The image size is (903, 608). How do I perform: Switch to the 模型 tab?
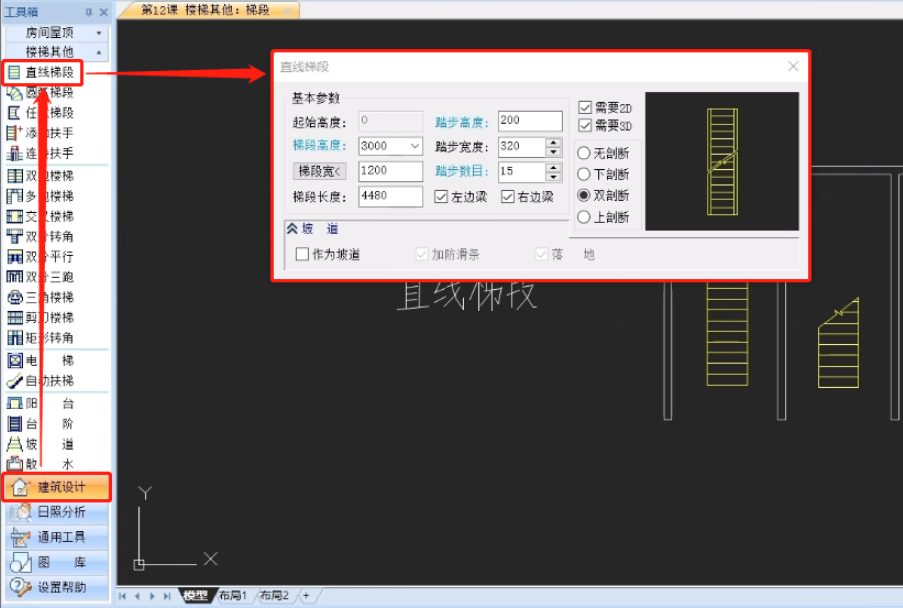coord(195,595)
